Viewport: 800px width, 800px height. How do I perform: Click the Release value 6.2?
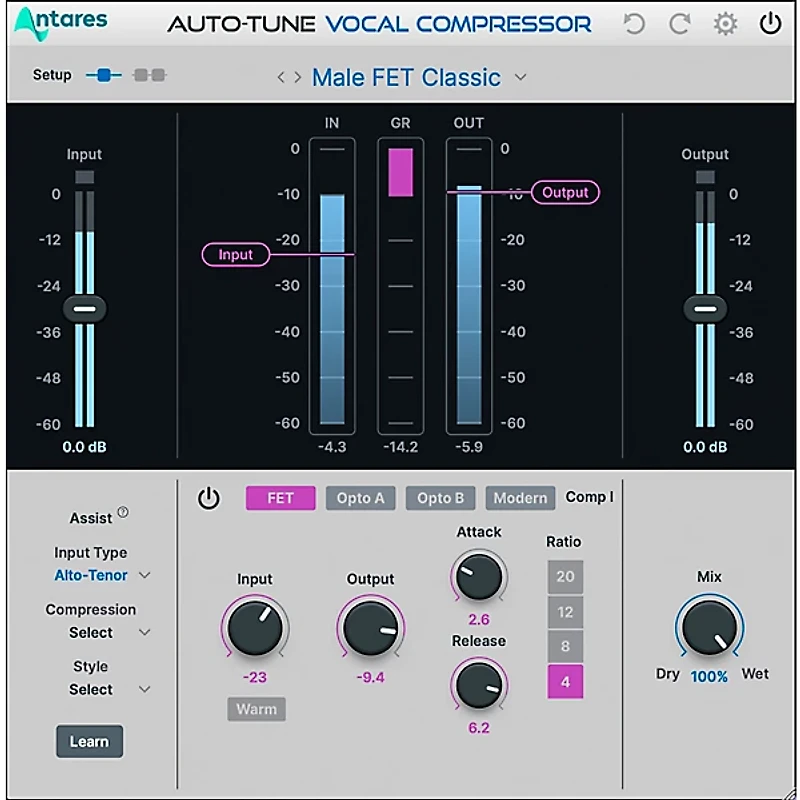tap(479, 728)
